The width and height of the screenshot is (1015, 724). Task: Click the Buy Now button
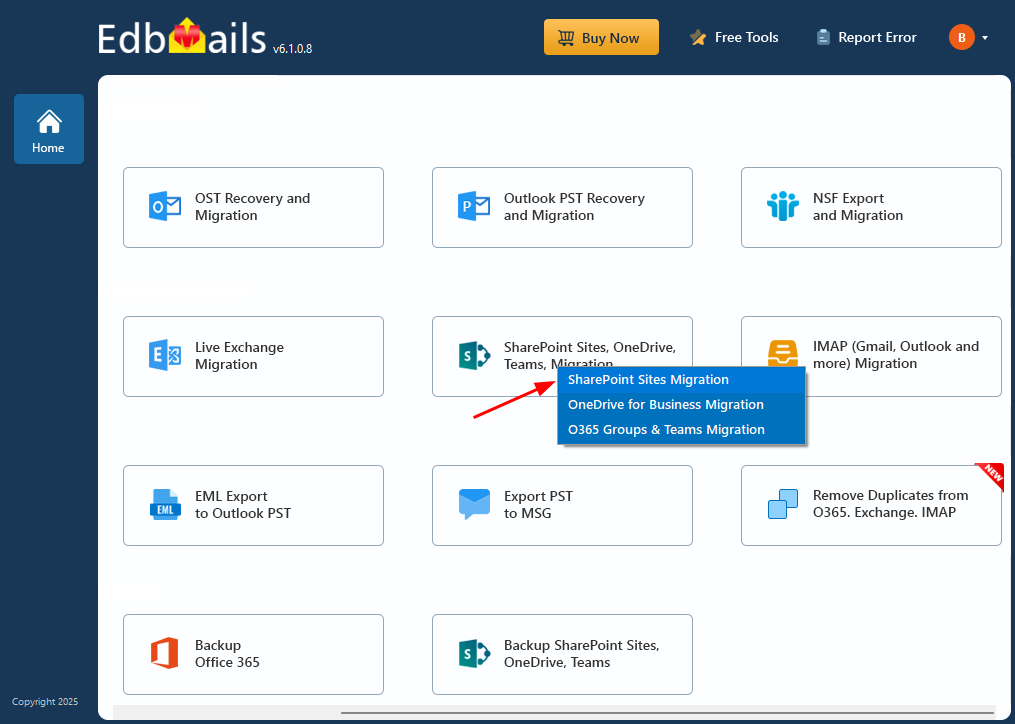click(x=601, y=38)
